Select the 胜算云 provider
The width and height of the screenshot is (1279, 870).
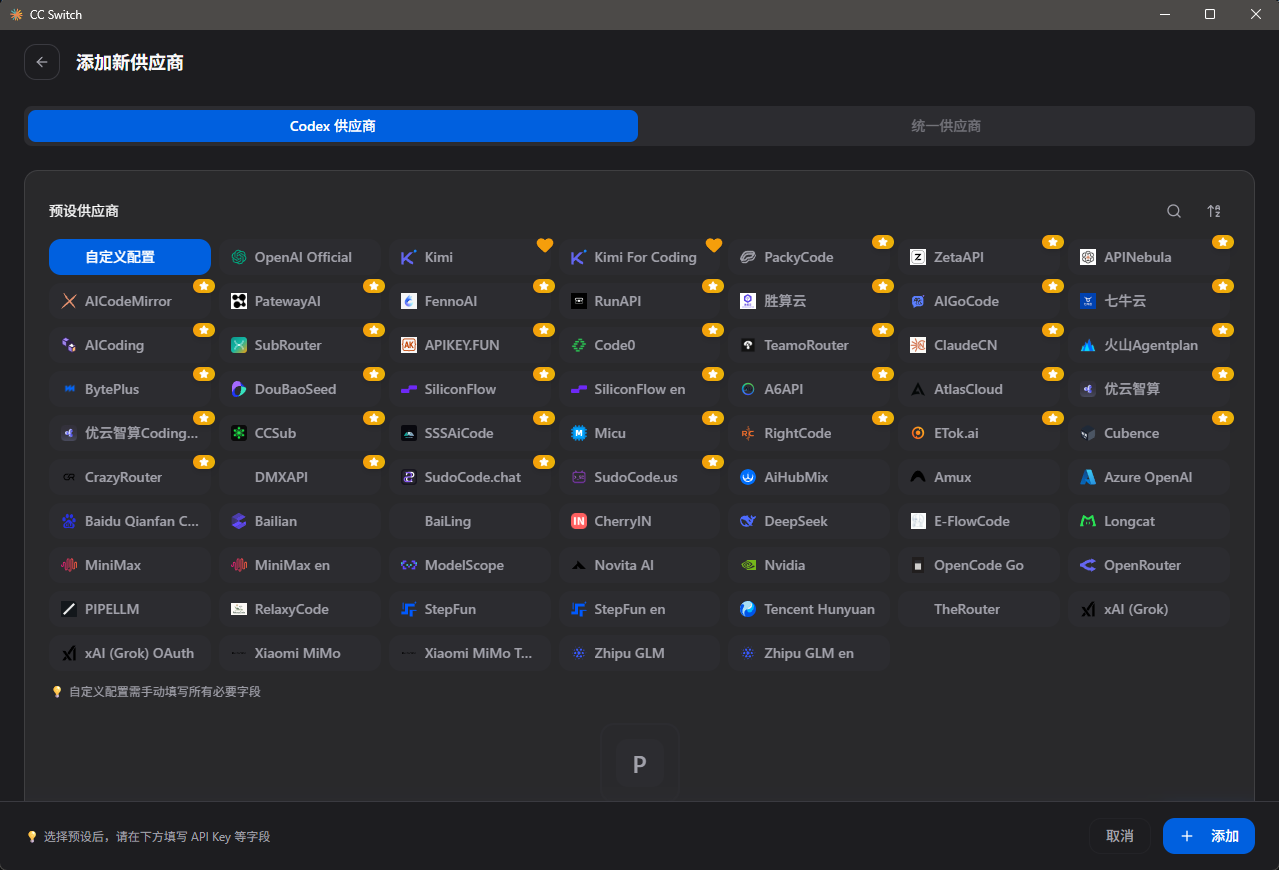click(x=810, y=301)
